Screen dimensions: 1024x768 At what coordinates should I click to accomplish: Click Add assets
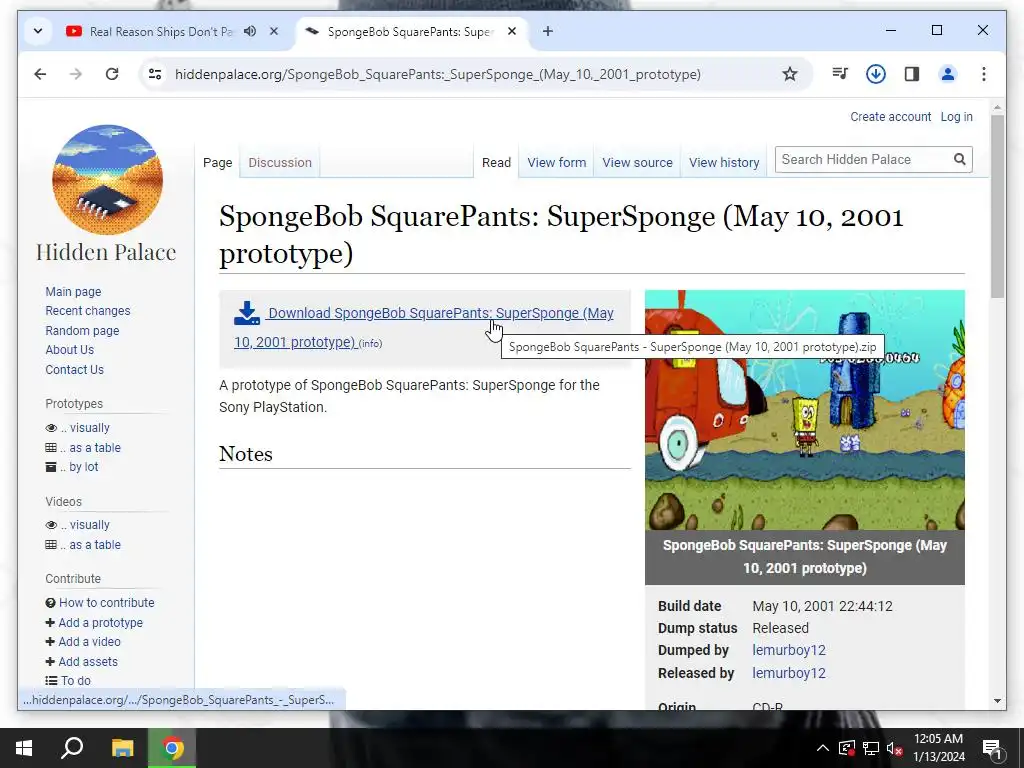[x=88, y=662]
